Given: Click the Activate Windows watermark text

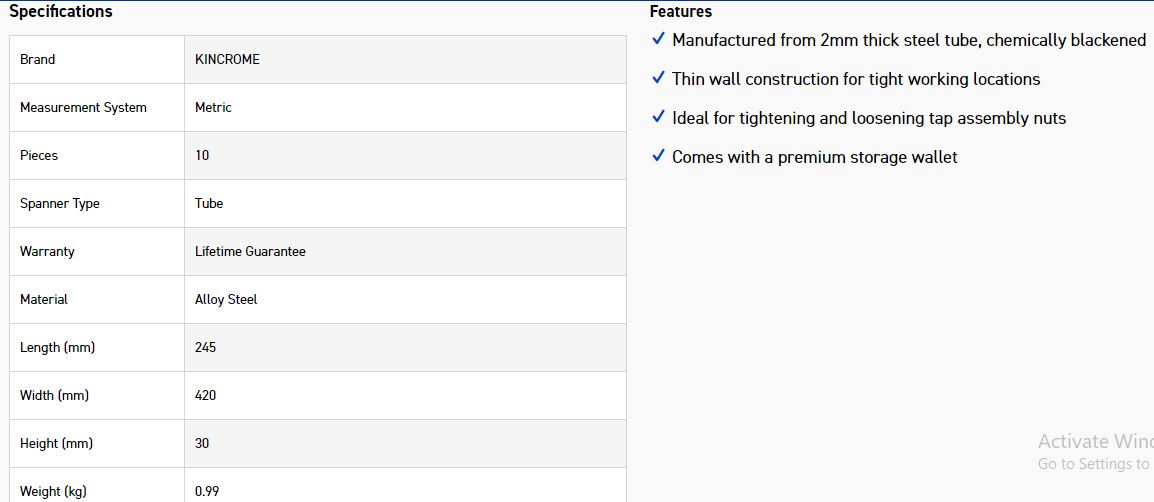Looking at the screenshot, I should coord(1096,442).
